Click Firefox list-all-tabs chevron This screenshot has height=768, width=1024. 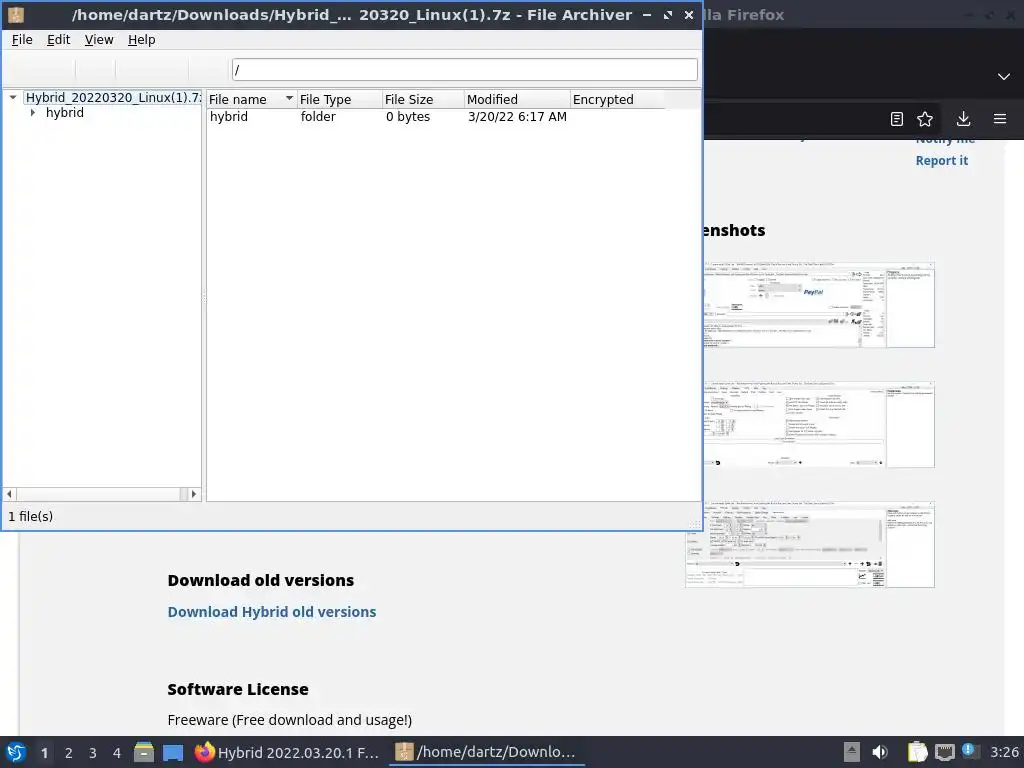point(1004,76)
